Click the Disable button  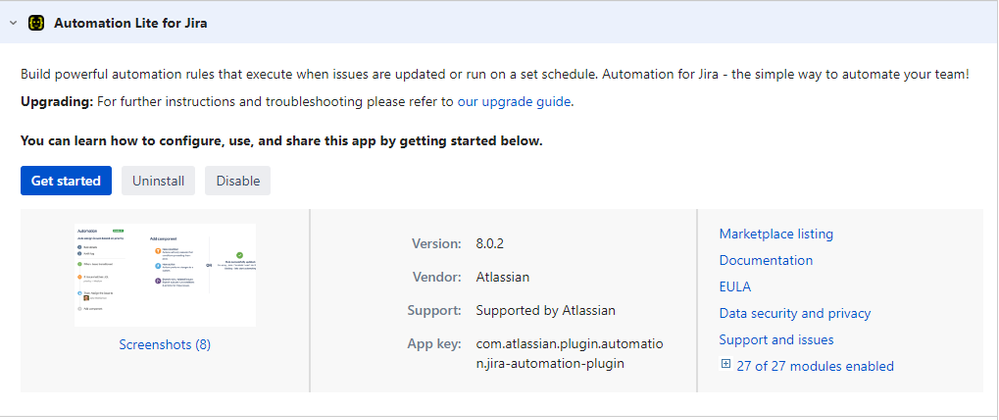pos(238,181)
